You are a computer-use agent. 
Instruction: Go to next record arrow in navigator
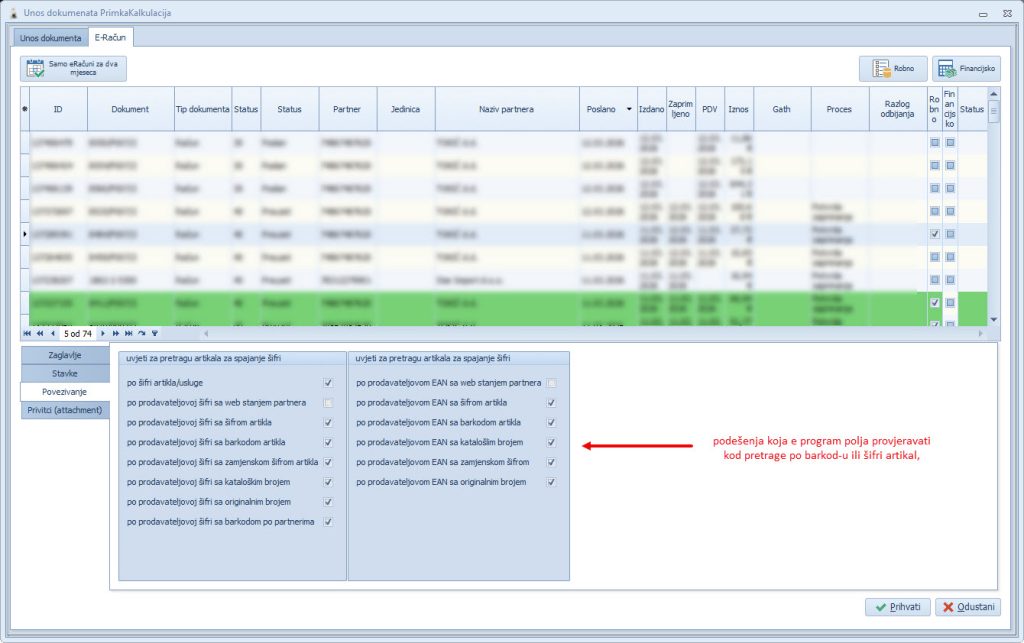tap(103, 334)
